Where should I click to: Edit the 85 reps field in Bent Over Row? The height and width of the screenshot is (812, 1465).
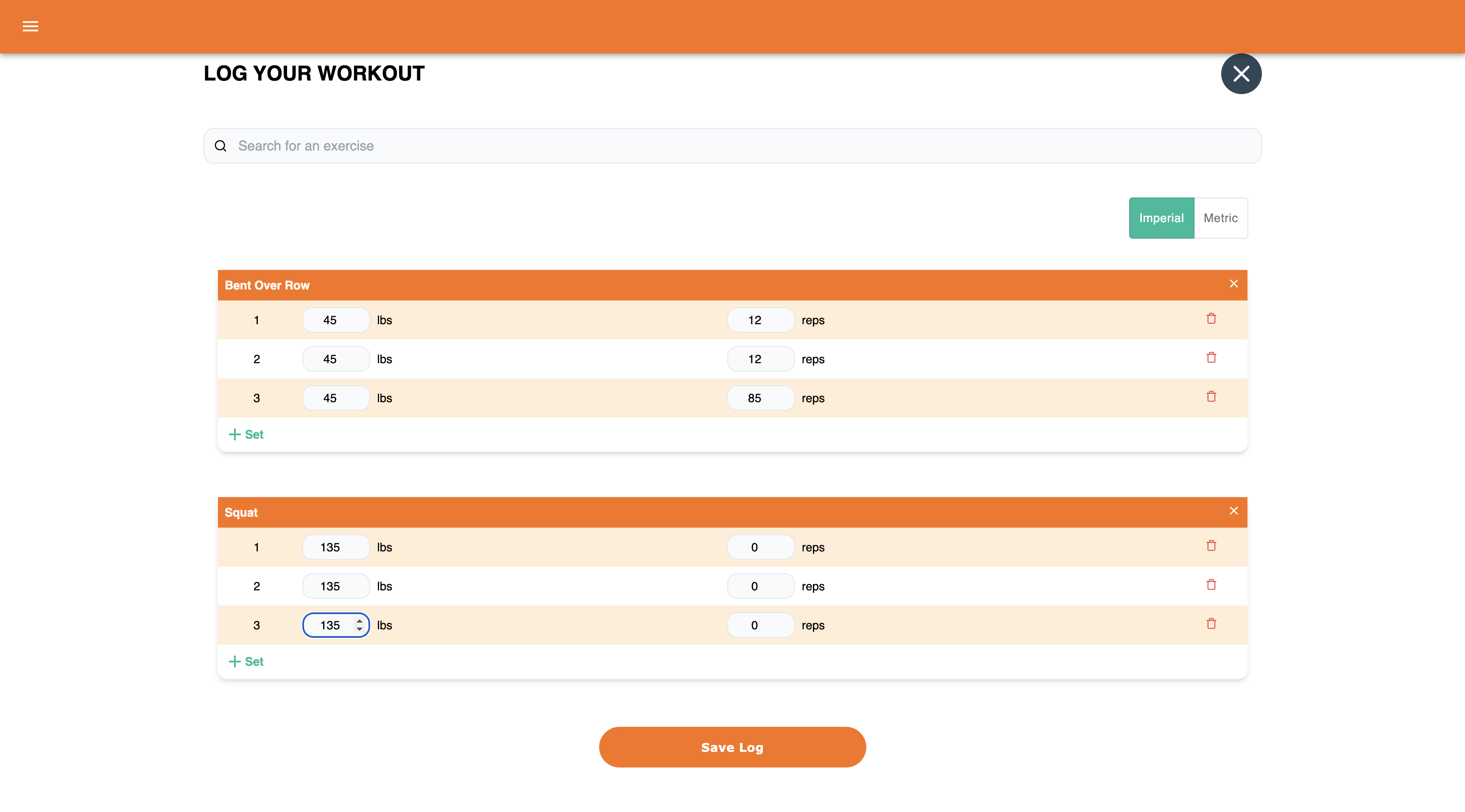[760, 398]
